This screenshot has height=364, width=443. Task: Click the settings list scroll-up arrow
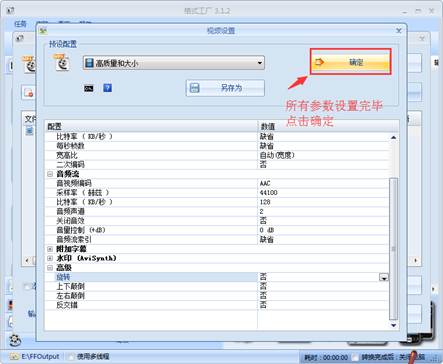click(x=393, y=137)
